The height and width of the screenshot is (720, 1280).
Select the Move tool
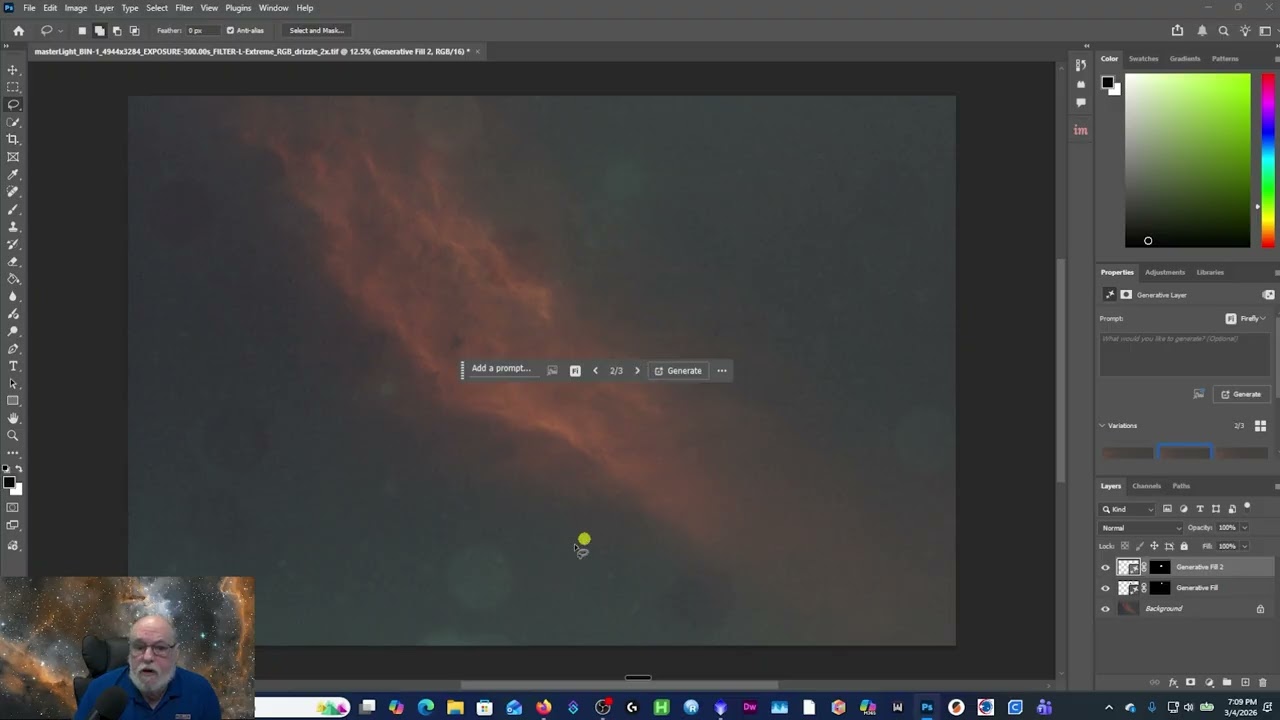point(13,70)
